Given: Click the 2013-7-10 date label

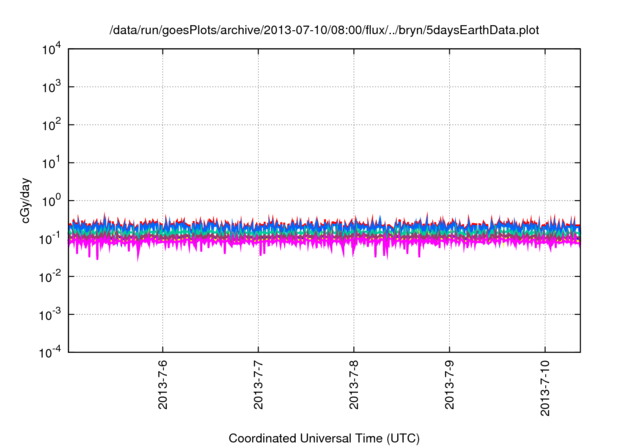Looking at the screenshot, I should tap(545, 388).
